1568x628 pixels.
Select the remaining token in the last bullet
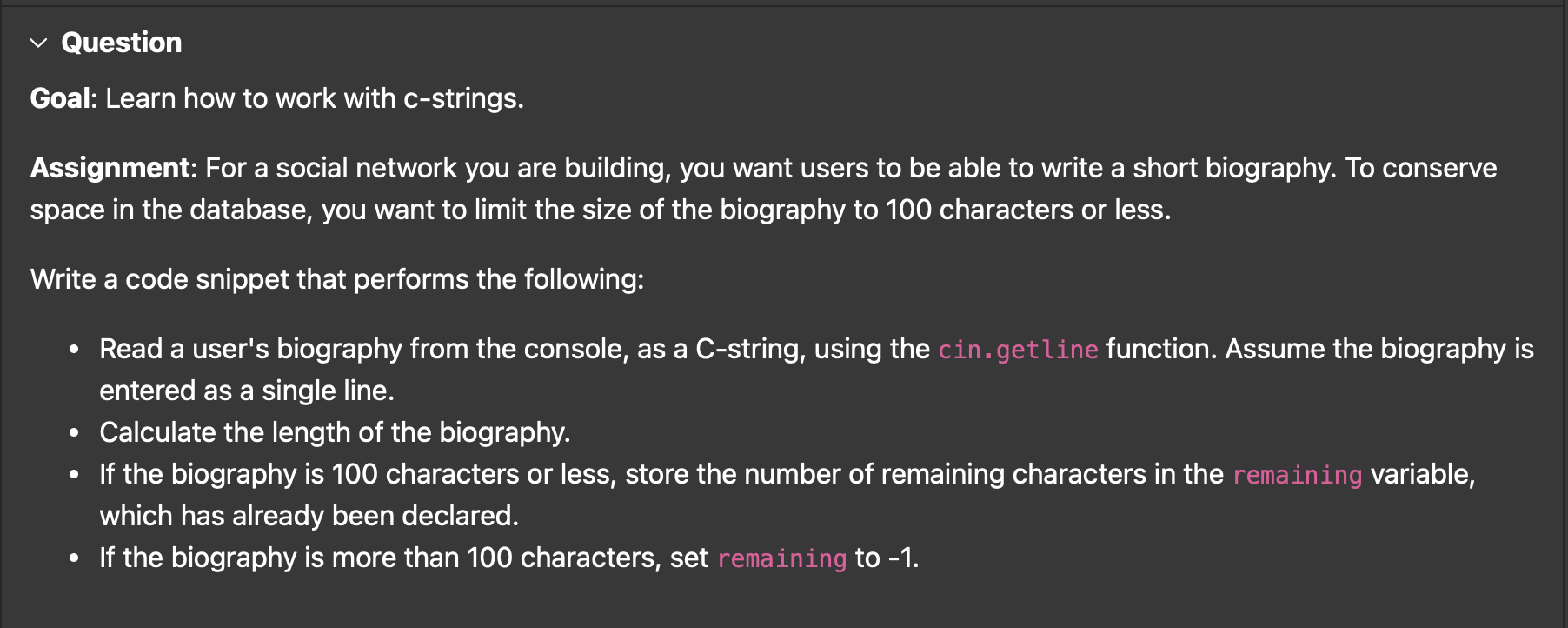[781, 558]
